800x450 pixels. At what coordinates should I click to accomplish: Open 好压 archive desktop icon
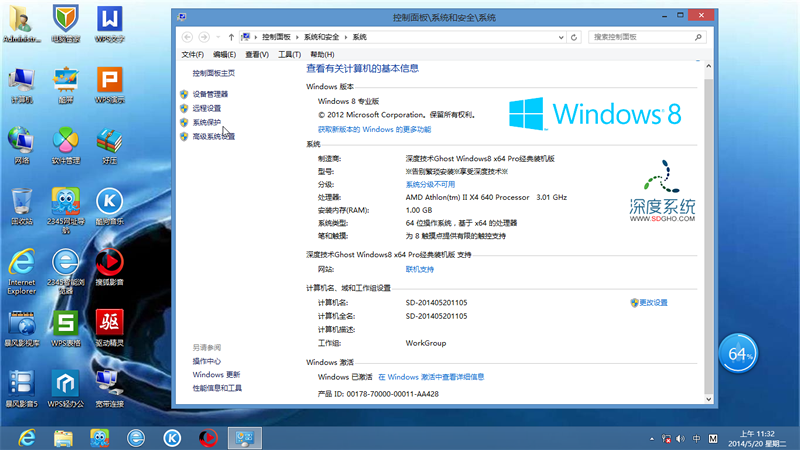coord(110,145)
